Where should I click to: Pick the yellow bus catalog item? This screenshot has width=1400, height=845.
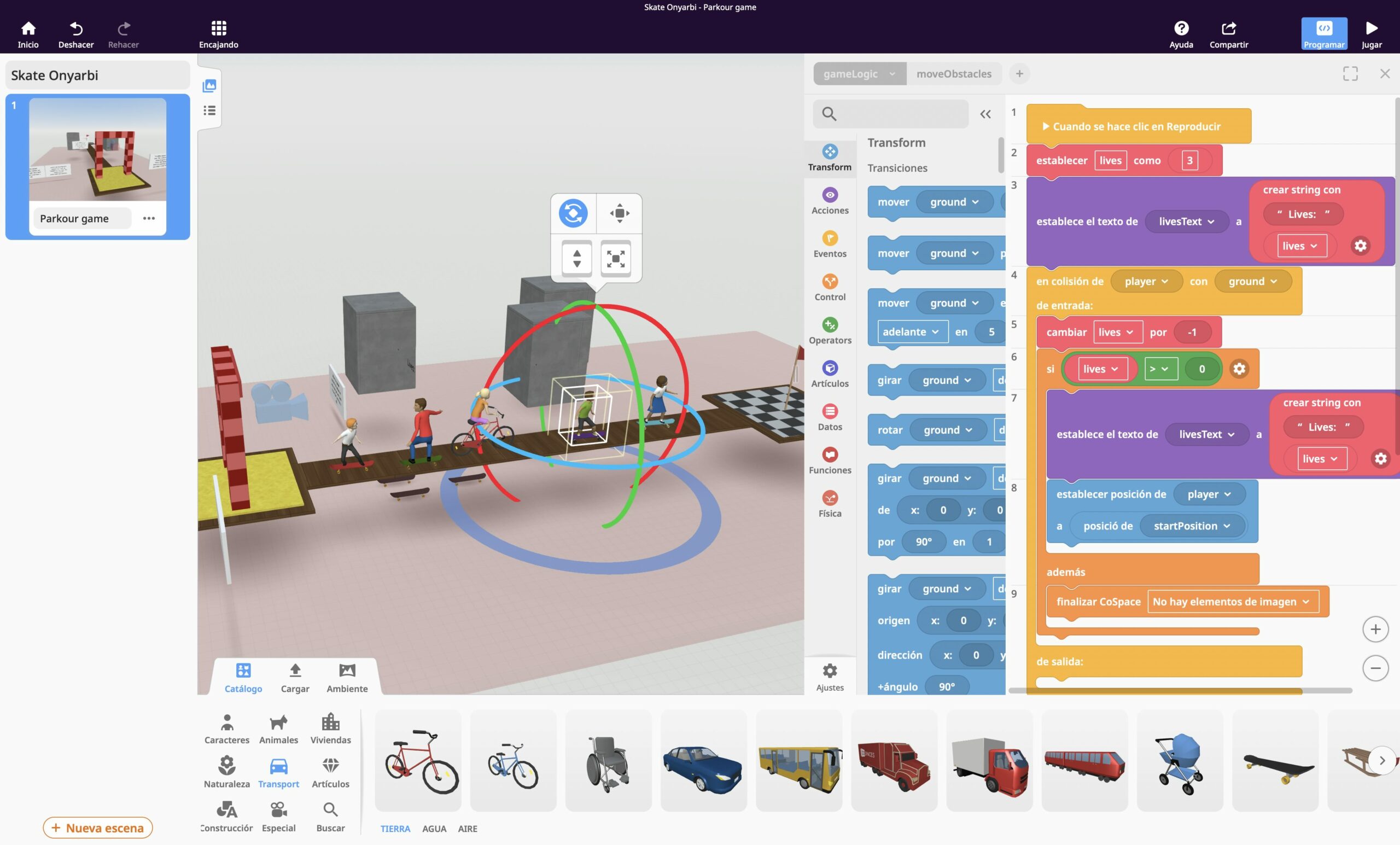click(799, 760)
